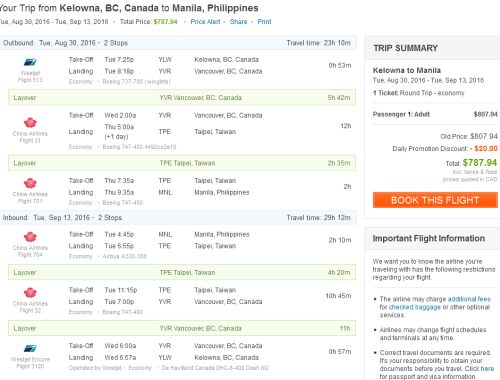Click the China Airlines logo for Flight 31
The height and width of the screenshot is (380, 500).
click(x=30, y=123)
